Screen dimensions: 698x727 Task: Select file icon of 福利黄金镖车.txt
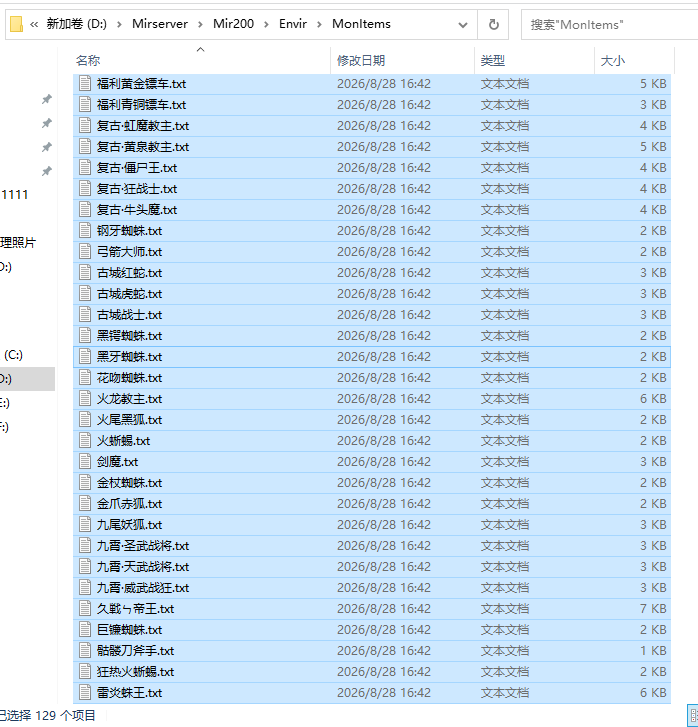coord(85,83)
